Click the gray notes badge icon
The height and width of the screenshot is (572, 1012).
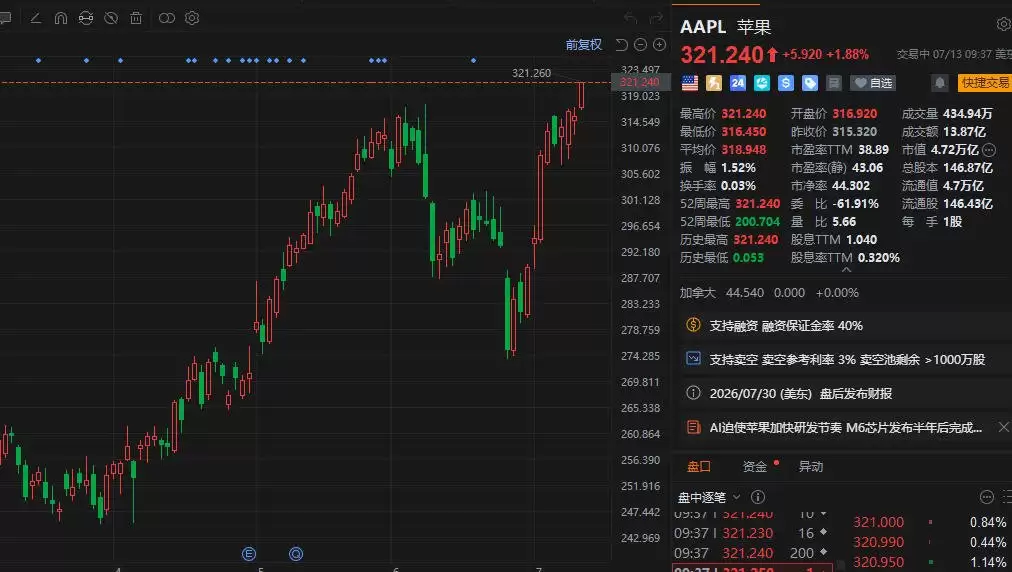point(834,83)
